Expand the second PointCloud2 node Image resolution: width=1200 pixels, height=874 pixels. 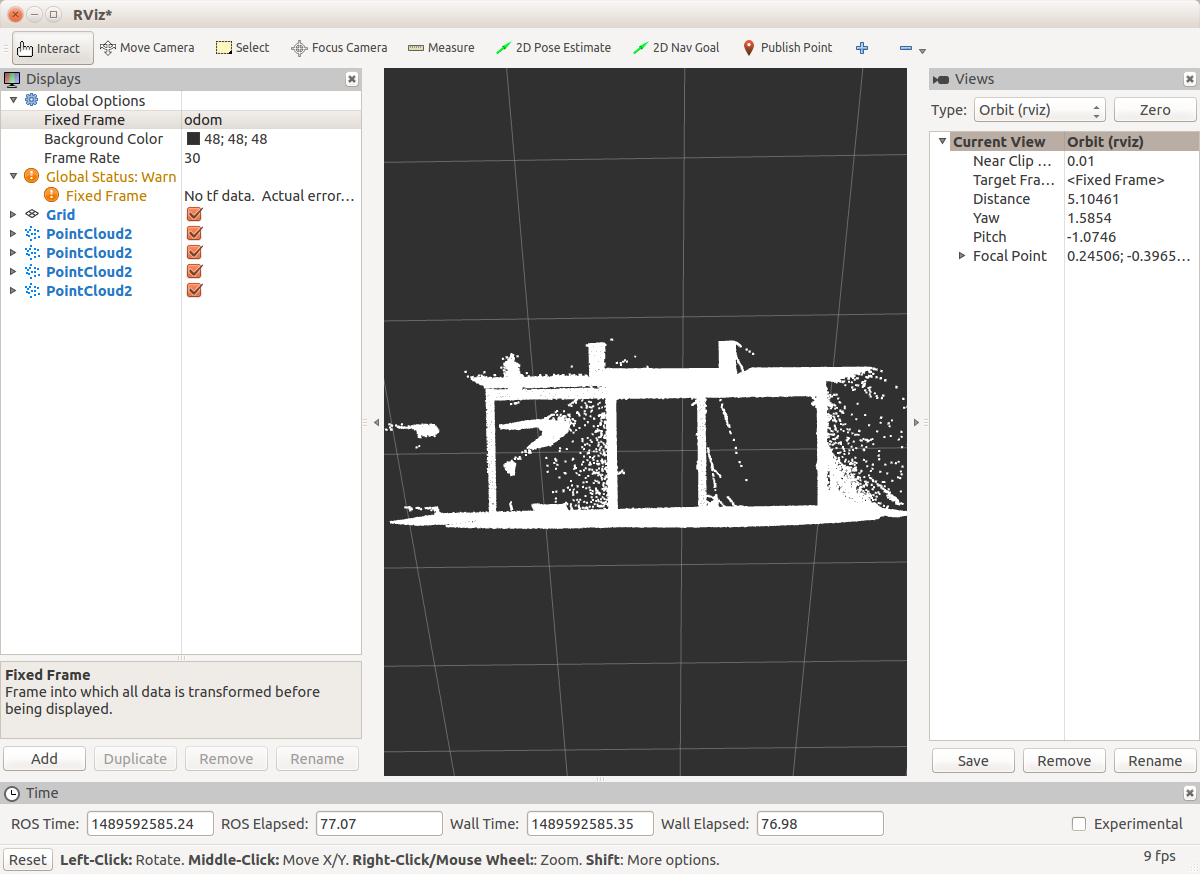[x=13, y=252]
